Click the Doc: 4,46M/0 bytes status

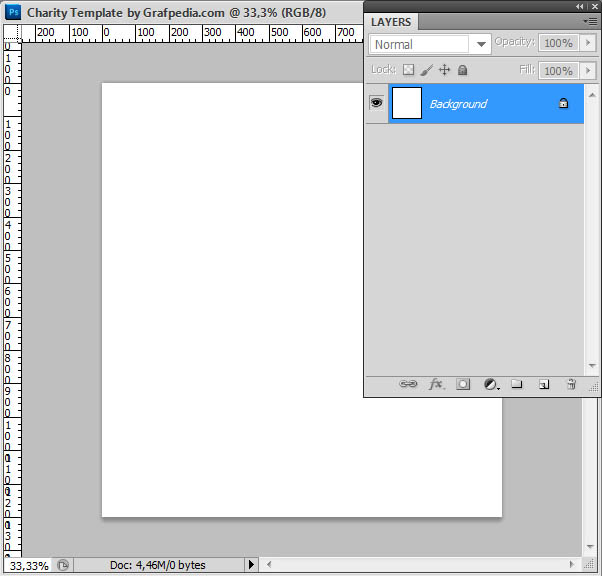pyautogui.click(x=157, y=565)
